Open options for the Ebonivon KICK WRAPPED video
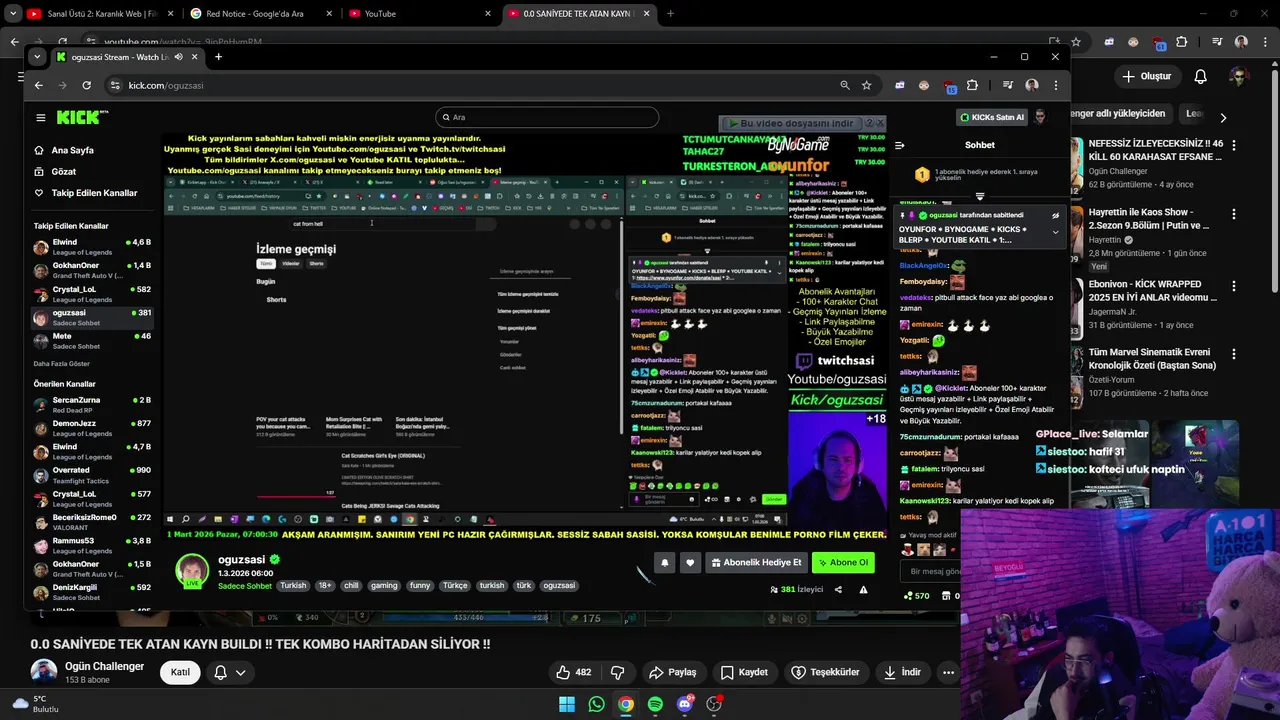The height and width of the screenshot is (720, 1280). click(1233, 286)
